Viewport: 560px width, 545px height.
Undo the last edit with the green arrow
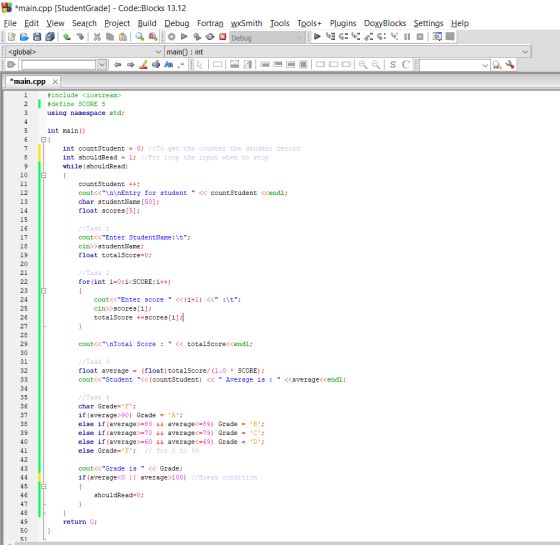pos(67,36)
